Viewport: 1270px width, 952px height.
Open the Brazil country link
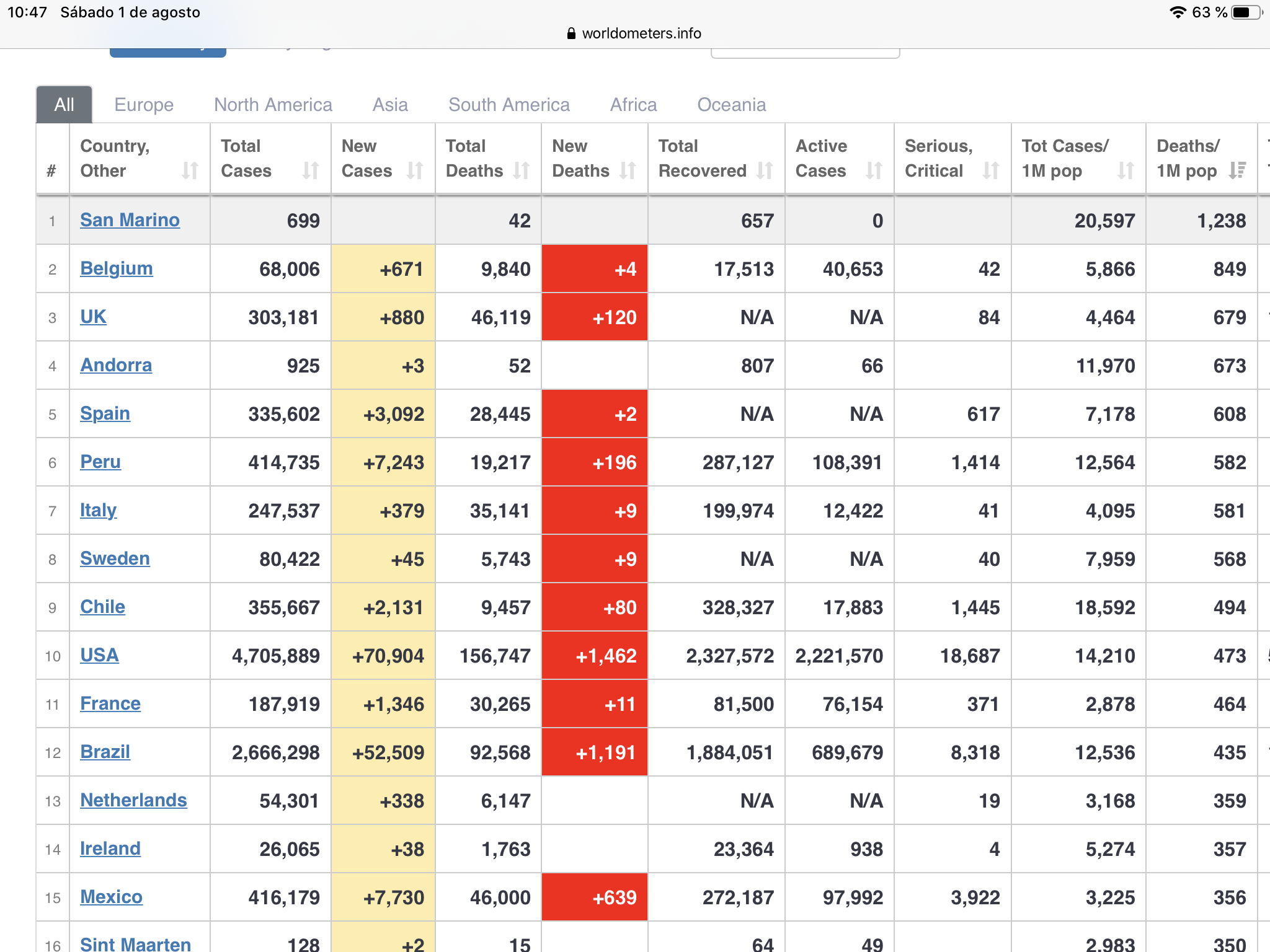pyautogui.click(x=105, y=752)
